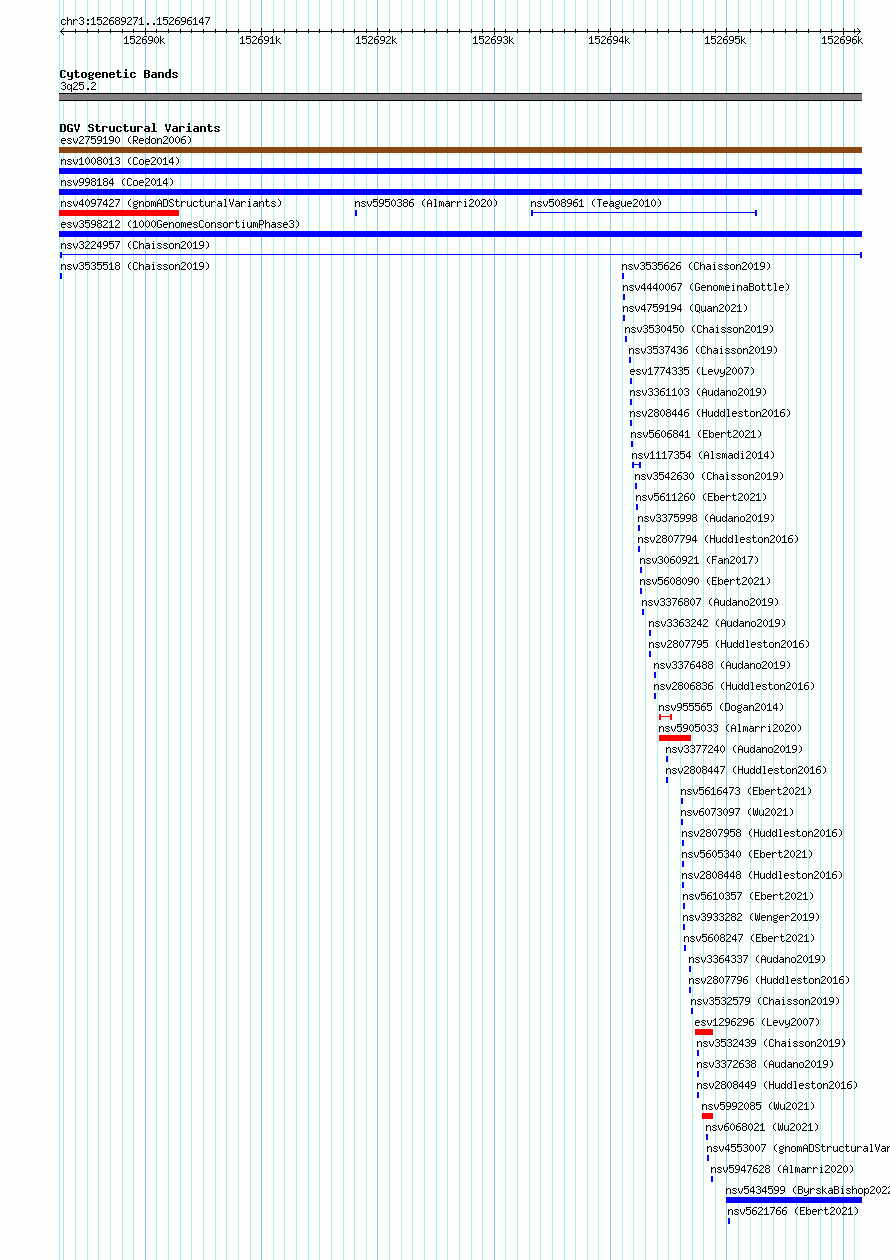Select nsv2807794 (Huddleston2016) label
Viewport: 890px width, 1260px height.
click(718, 539)
